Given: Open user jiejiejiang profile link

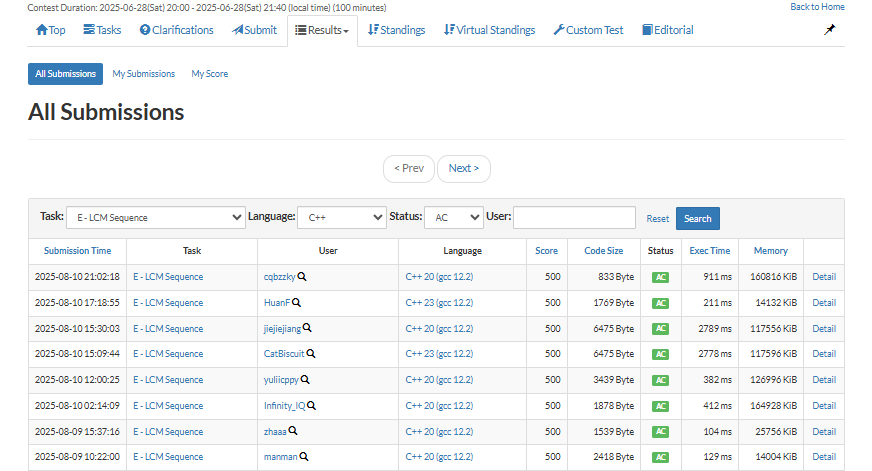Looking at the screenshot, I should pyautogui.click(x=283, y=329).
